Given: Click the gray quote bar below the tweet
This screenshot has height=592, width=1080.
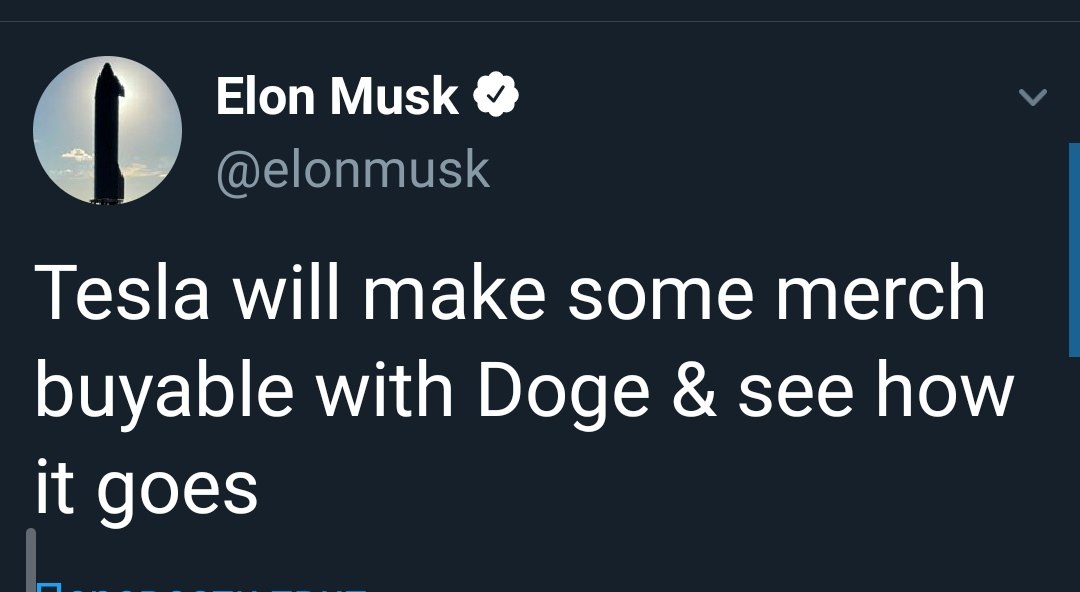Looking at the screenshot, I should click(x=30, y=560).
